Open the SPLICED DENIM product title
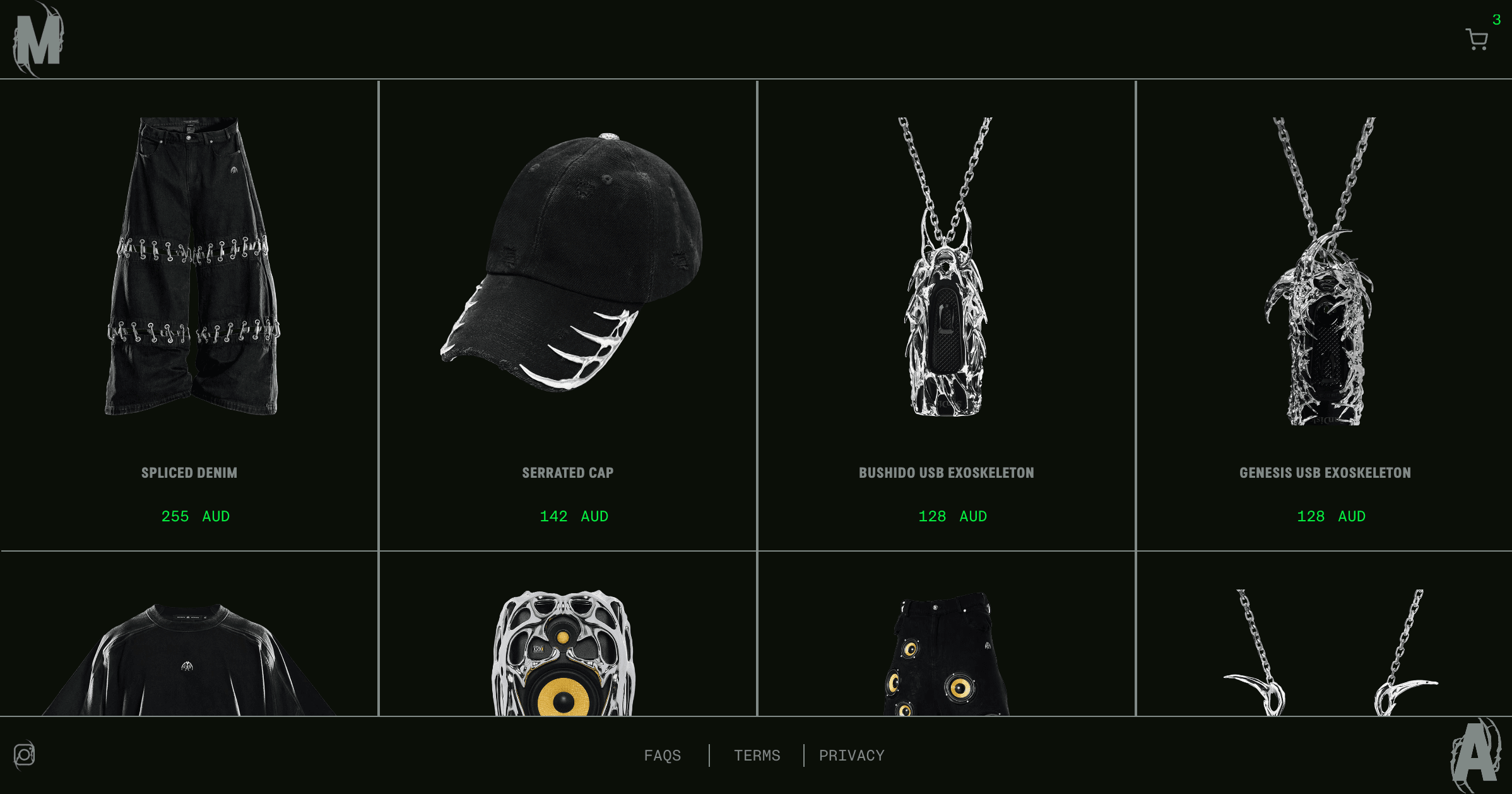This screenshot has width=1512, height=794. [189, 473]
